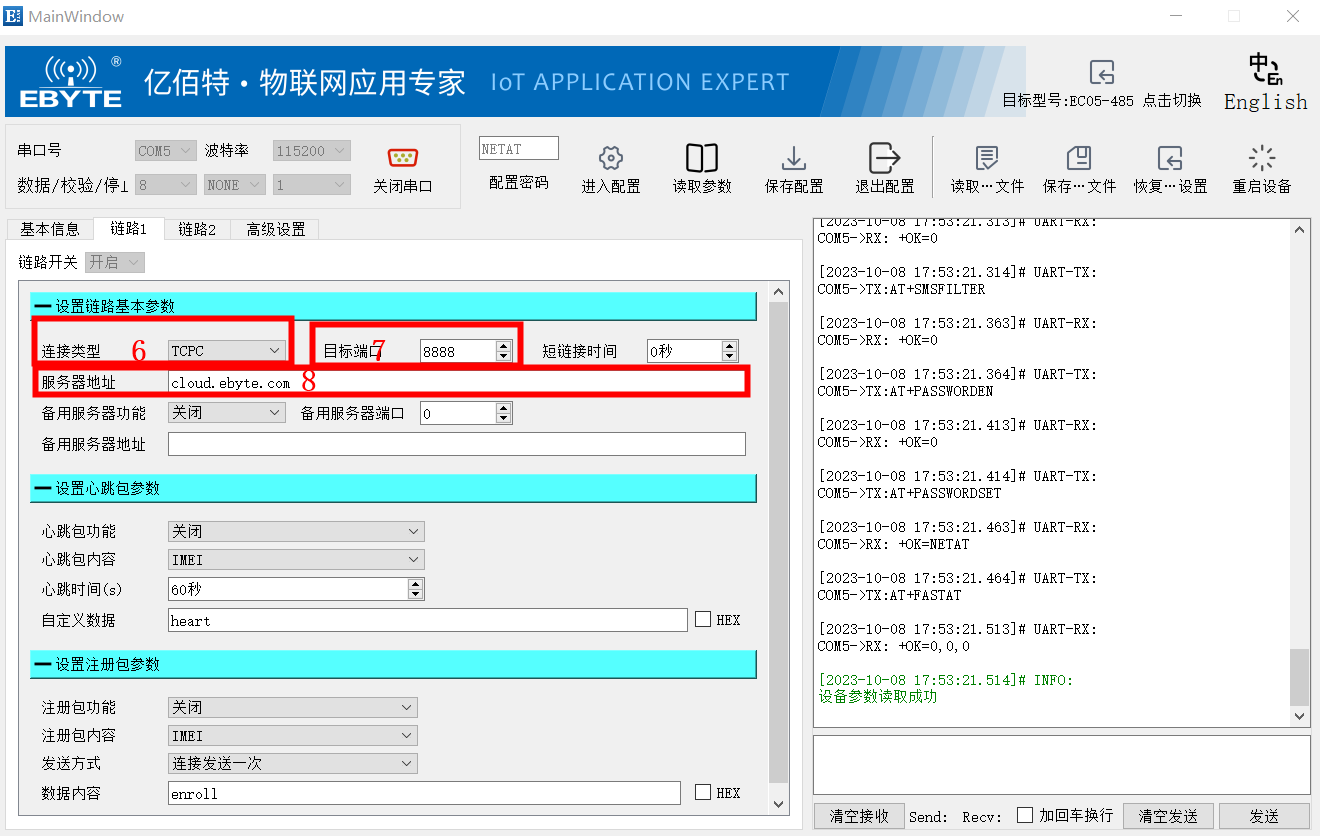The width and height of the screenshot is (1320, 836).
Task: Expand the heartbeat content IMEI dropdown
Action: pyautogui.click(x=296, y=560)
